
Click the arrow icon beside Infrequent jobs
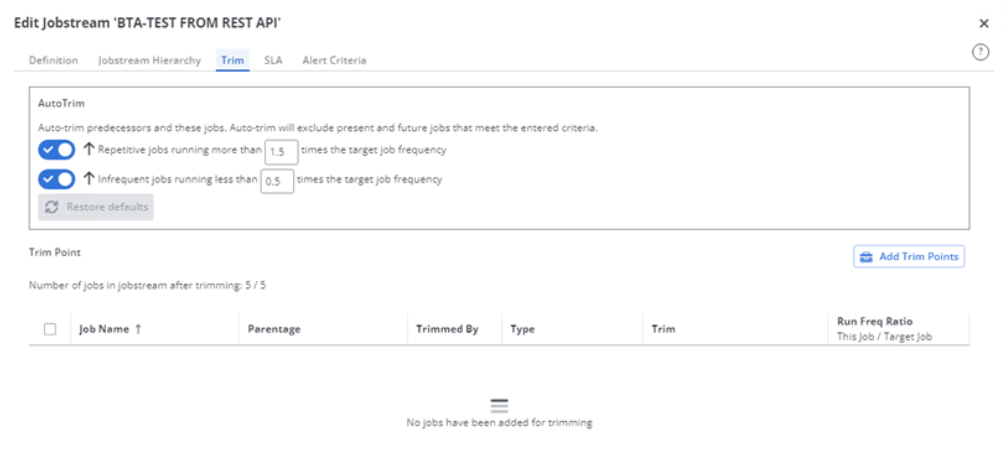point(89,180)
